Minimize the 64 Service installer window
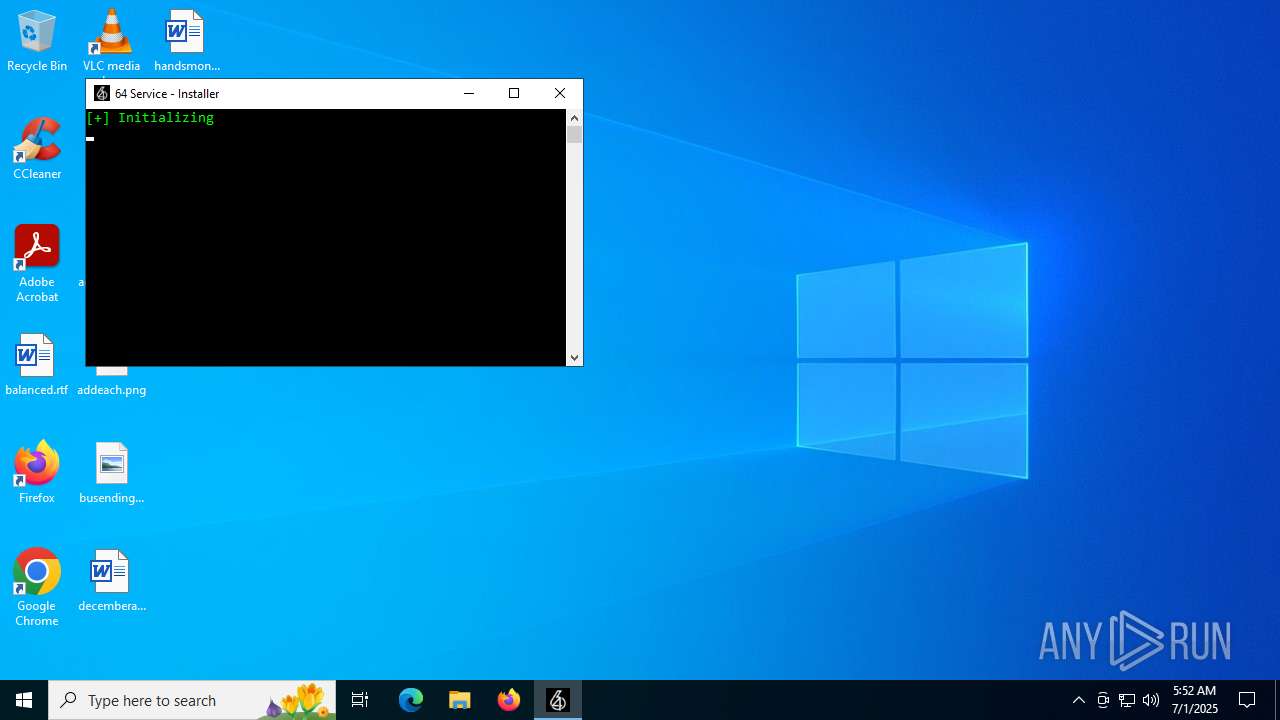The image size is (1280, 720). (x=468, y=93)
